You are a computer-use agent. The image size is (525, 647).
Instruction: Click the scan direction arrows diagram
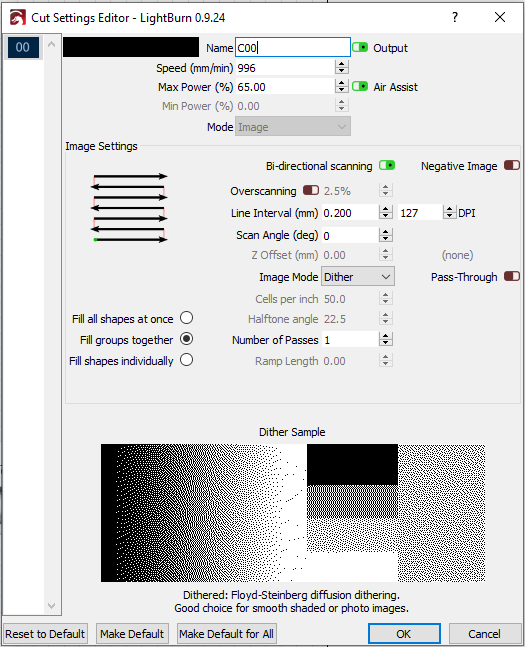pos(129,208)
